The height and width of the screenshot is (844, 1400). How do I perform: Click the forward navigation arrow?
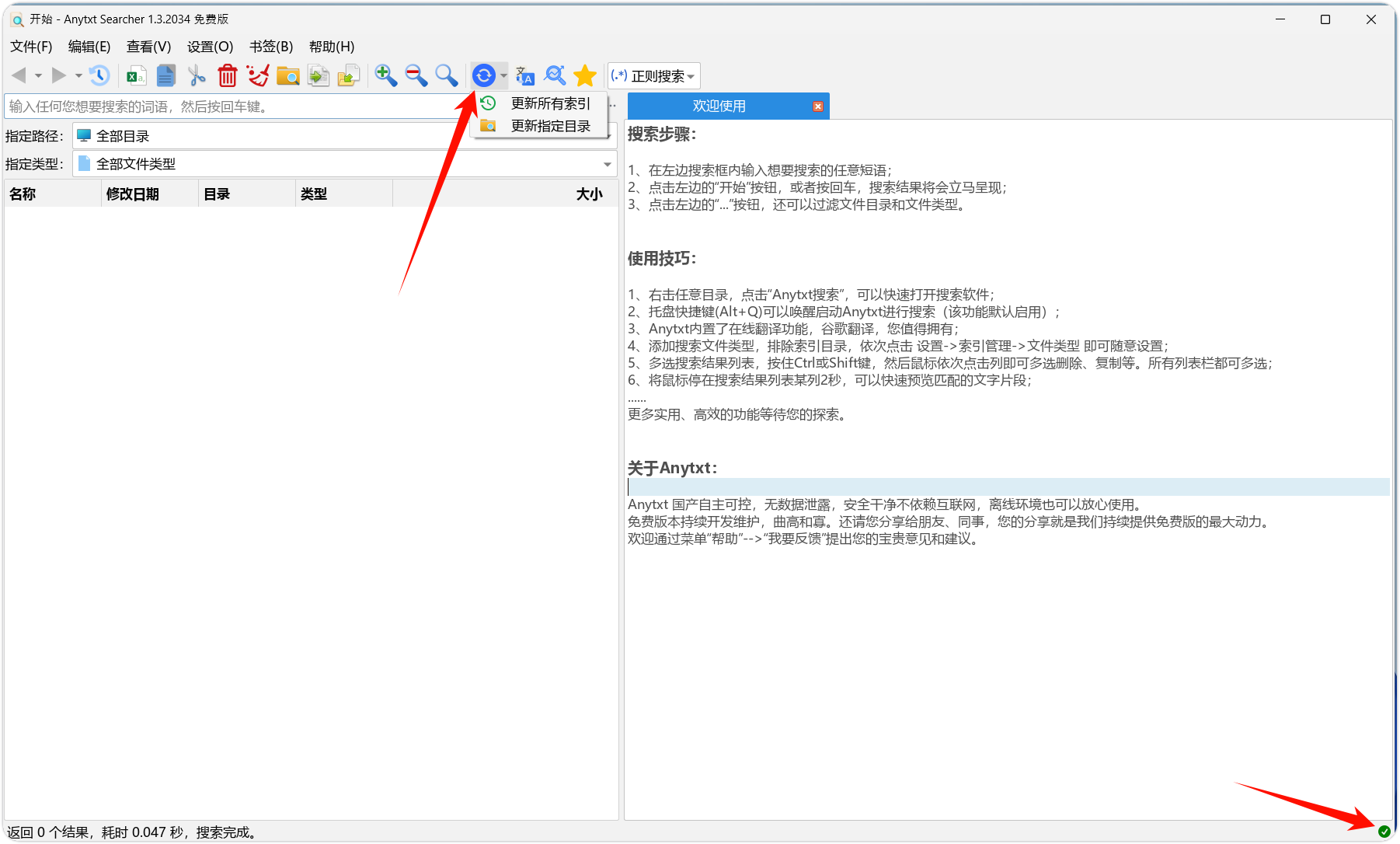click(59, 75)
